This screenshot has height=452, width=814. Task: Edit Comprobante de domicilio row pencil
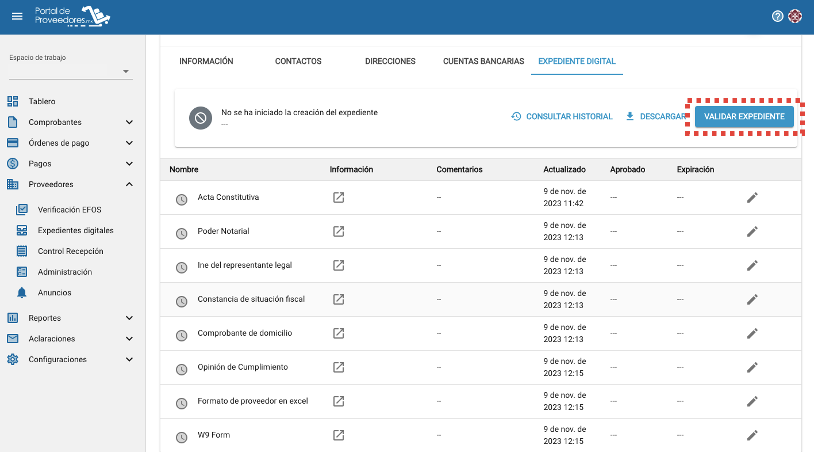point(752,333)
